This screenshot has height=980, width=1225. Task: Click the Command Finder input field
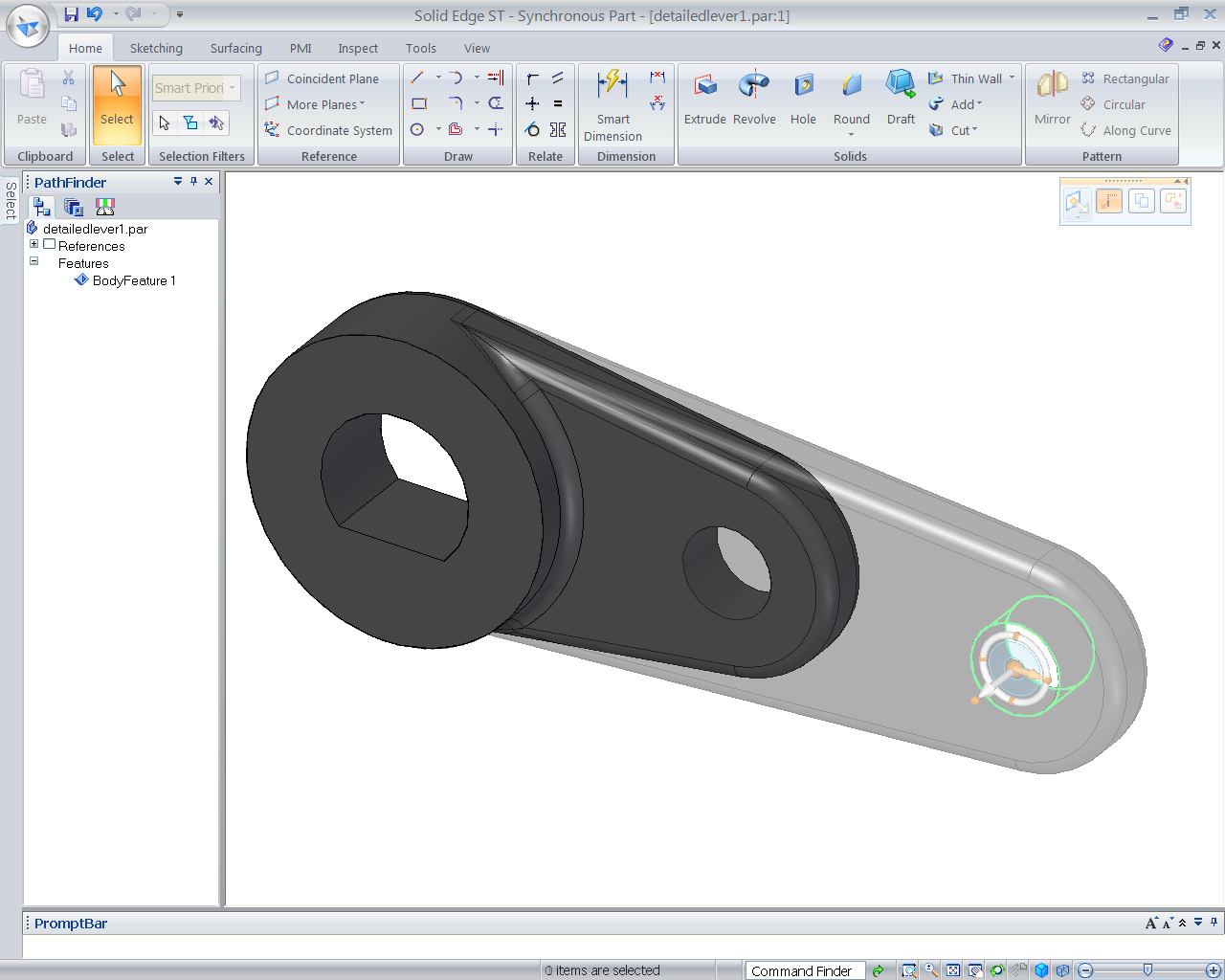(x=805, y=970)
